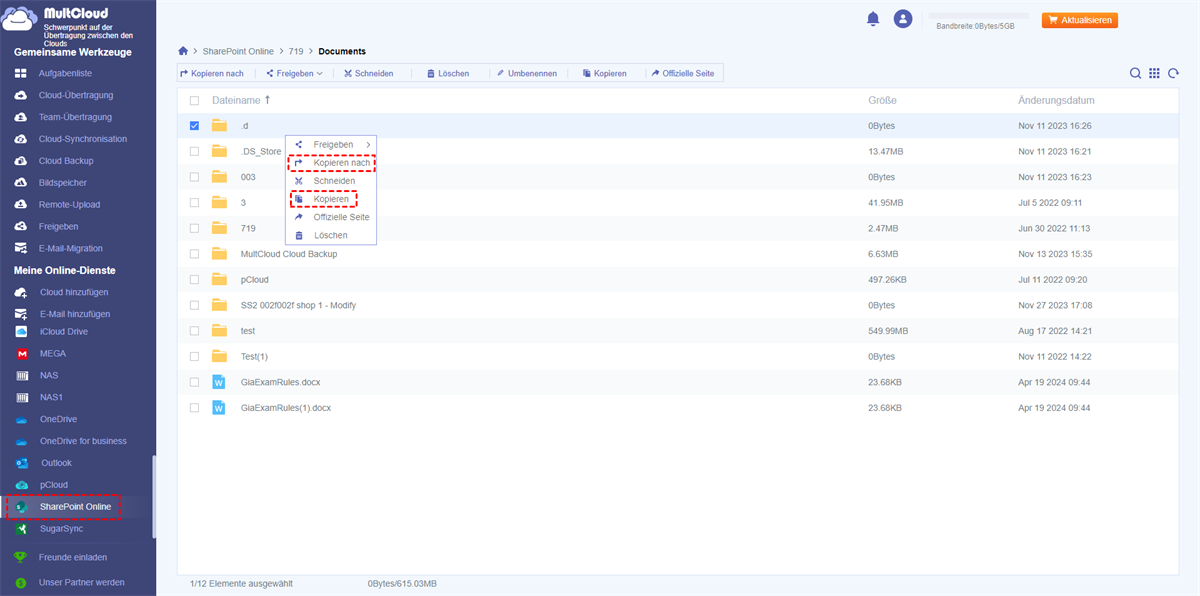Click the toolbar Kopieren button
The height and width of the screenshot is (596, 1200).
605,73
